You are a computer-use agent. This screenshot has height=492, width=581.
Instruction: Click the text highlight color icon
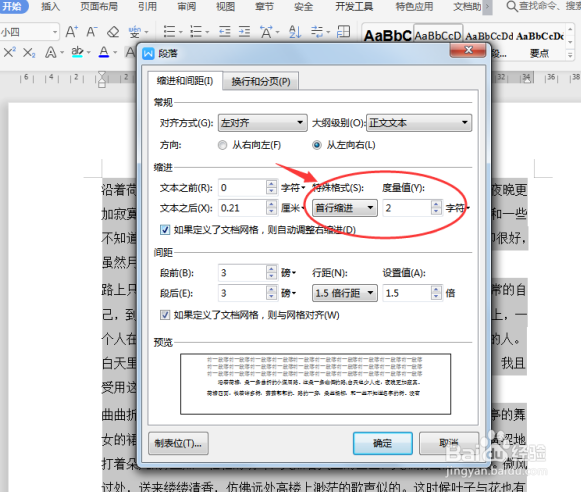click(77, 52)
